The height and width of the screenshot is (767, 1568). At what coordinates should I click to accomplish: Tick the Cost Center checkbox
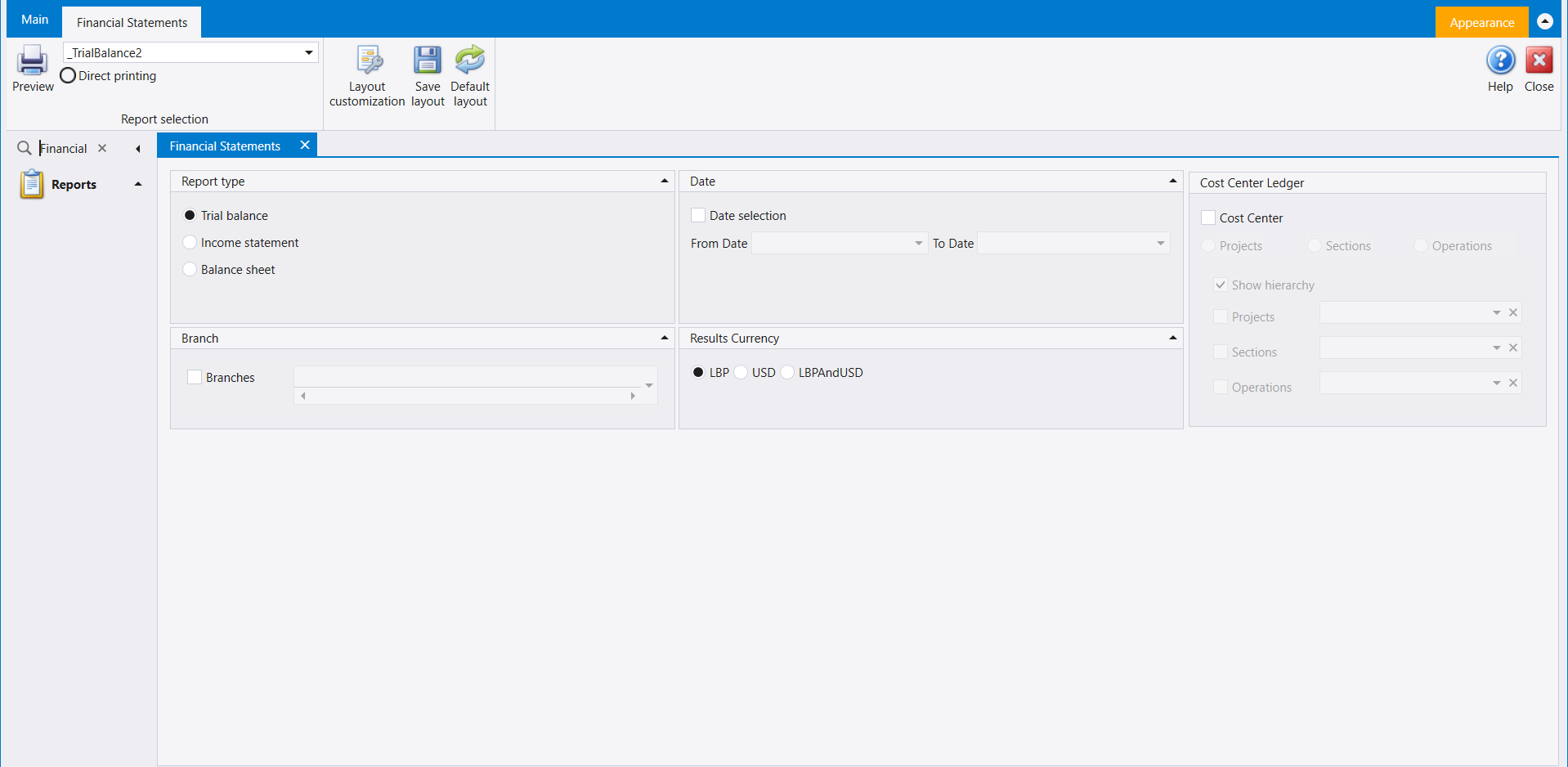point(1208,218)
